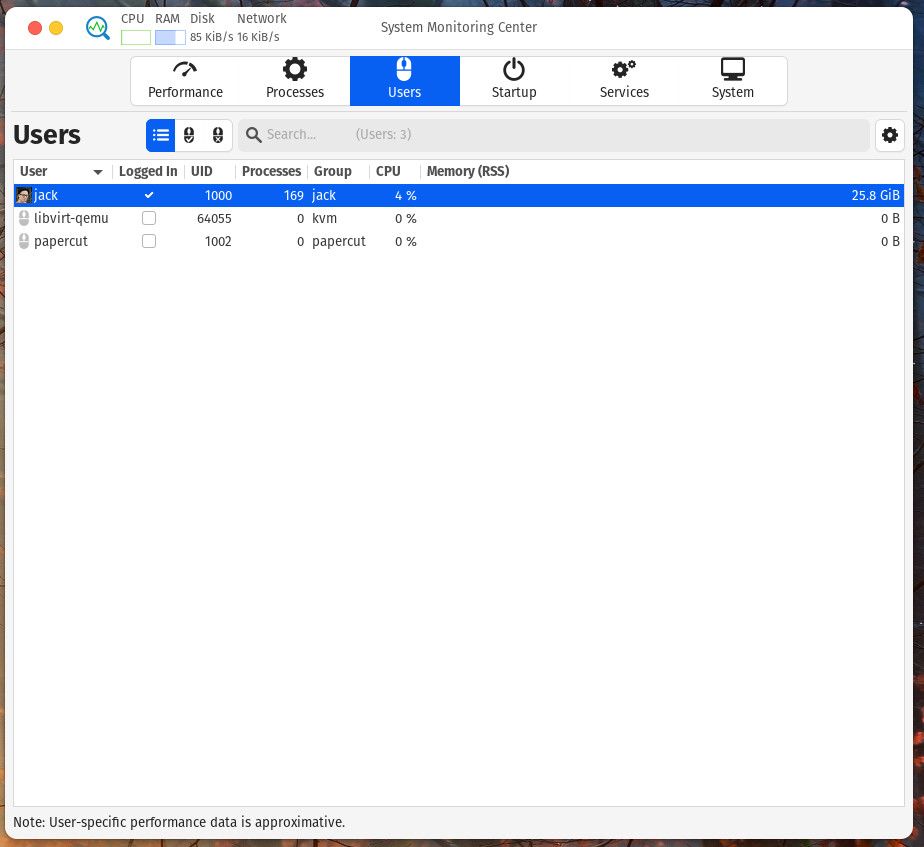Click the app magnifier logo in the title bar
924x847 pixels.
tap(97, 27)
